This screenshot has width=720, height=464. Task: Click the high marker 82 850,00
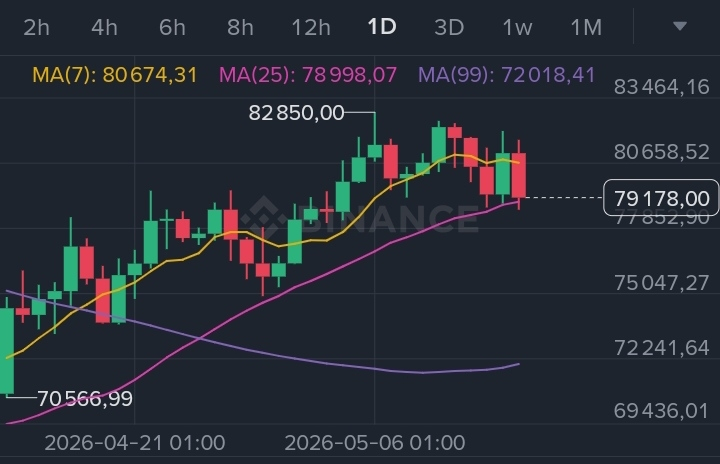pyautogui.click(x=296, y=113)
